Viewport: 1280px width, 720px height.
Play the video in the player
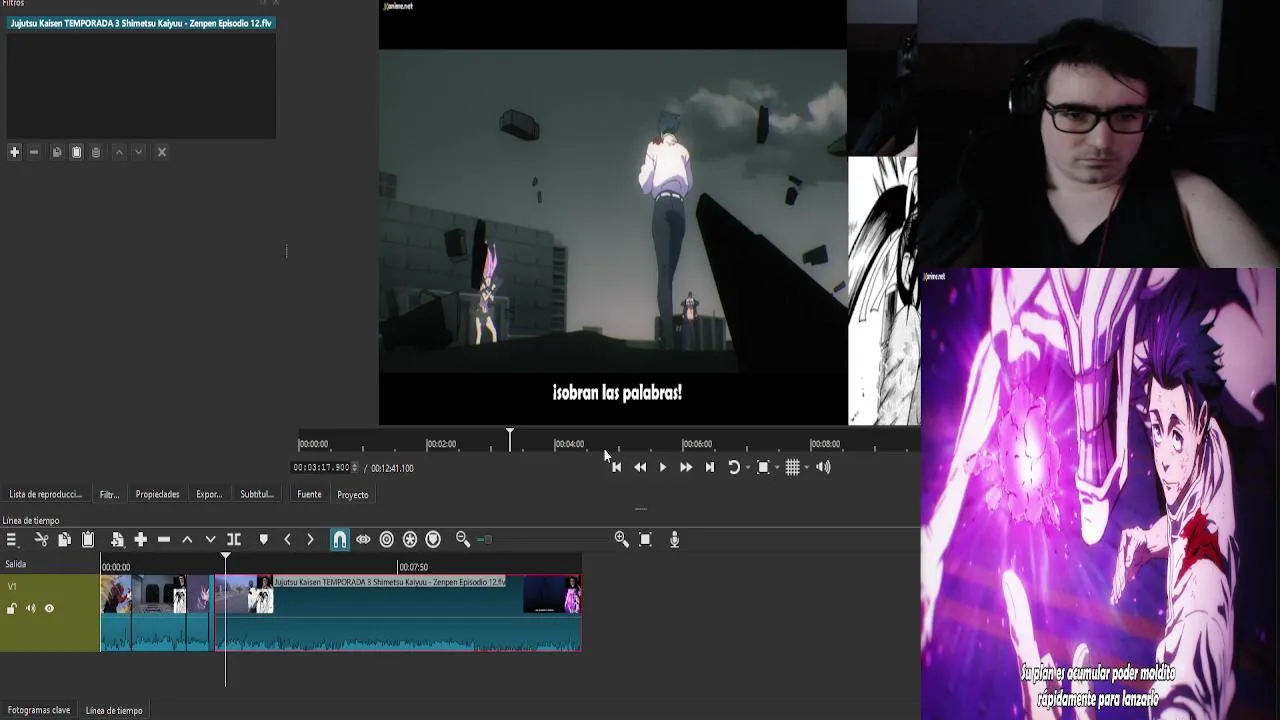coord(662,467)
